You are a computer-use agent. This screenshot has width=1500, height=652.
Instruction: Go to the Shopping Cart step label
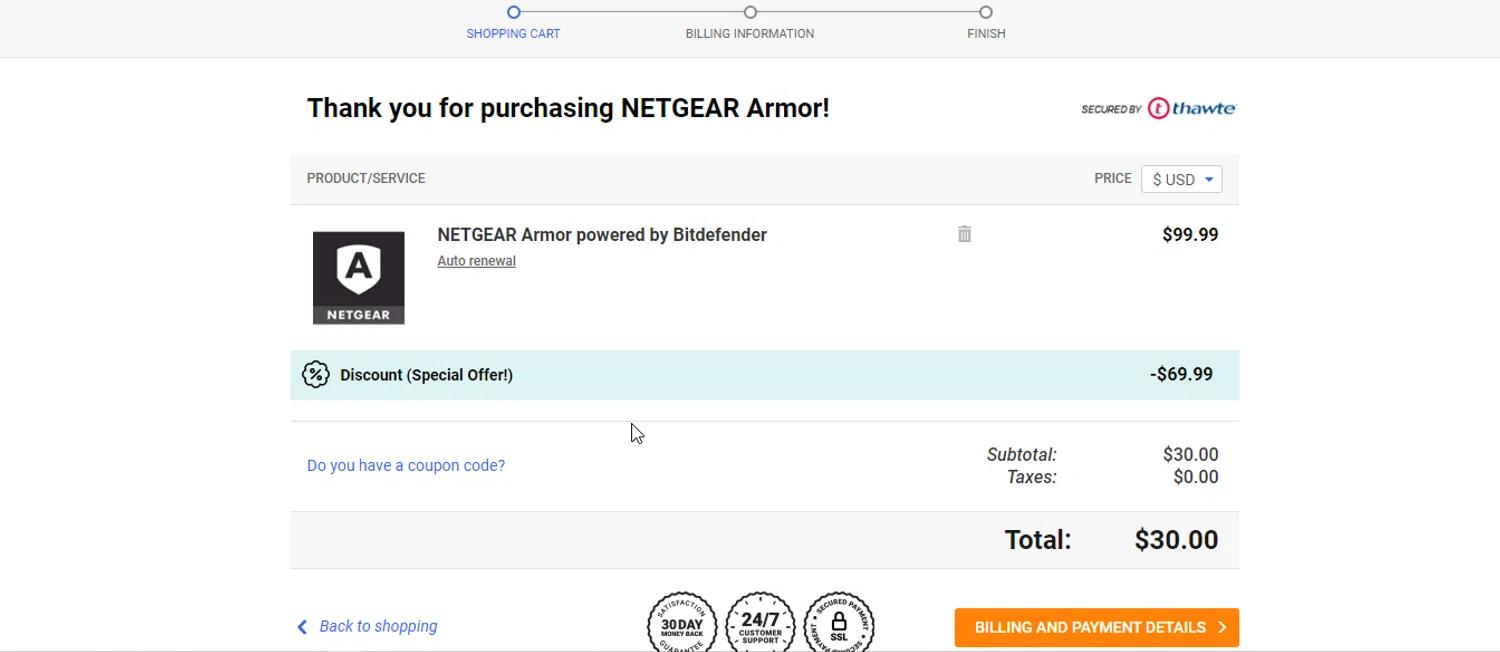[513, 34]
